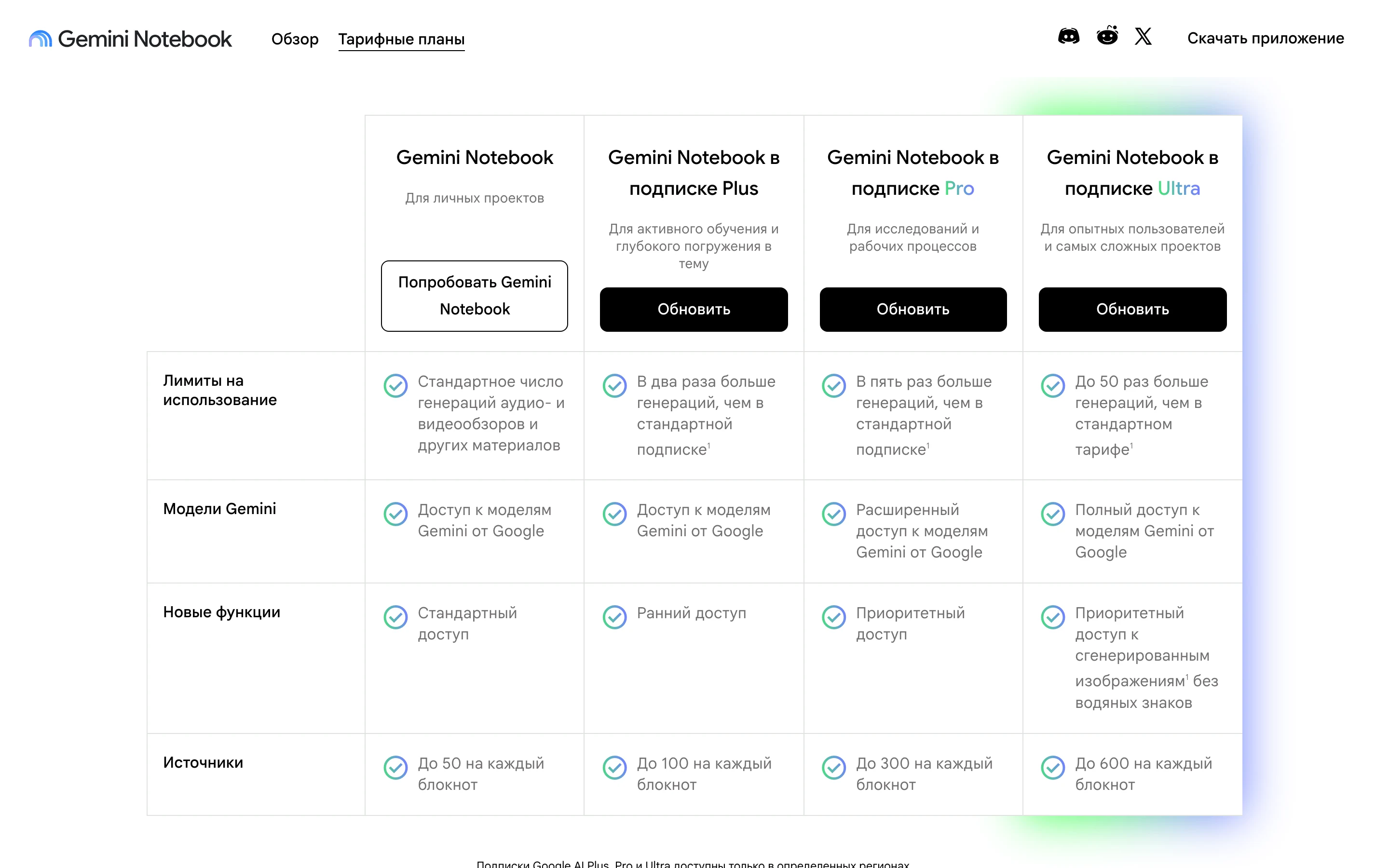Image resolution: width=1389 pixels, height=868 pixels.
Task: Click checkmark beside 'Приоритетный доступ к сгенерированным'
Action: pyautogui.click(x=1053, y=617)
